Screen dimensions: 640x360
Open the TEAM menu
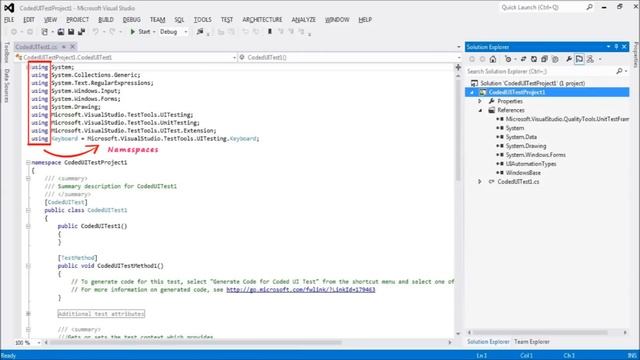click(x=158, y=20)
